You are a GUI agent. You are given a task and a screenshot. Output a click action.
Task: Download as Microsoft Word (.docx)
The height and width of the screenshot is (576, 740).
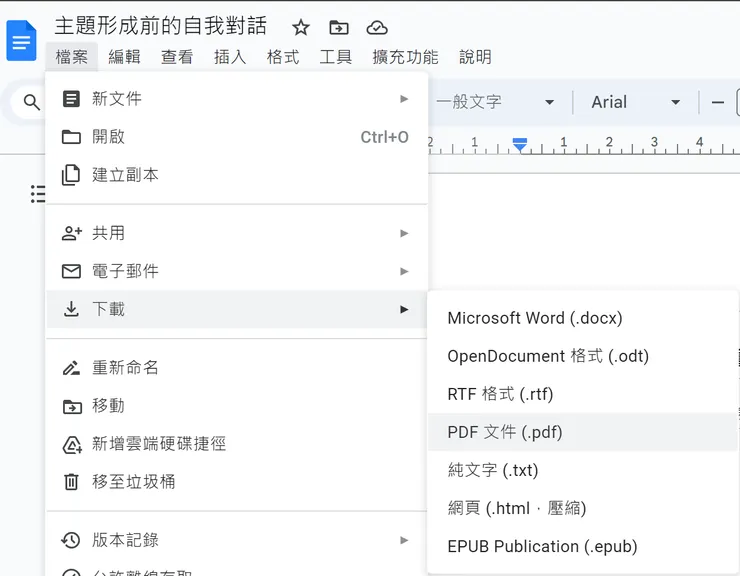coord(582,318)
